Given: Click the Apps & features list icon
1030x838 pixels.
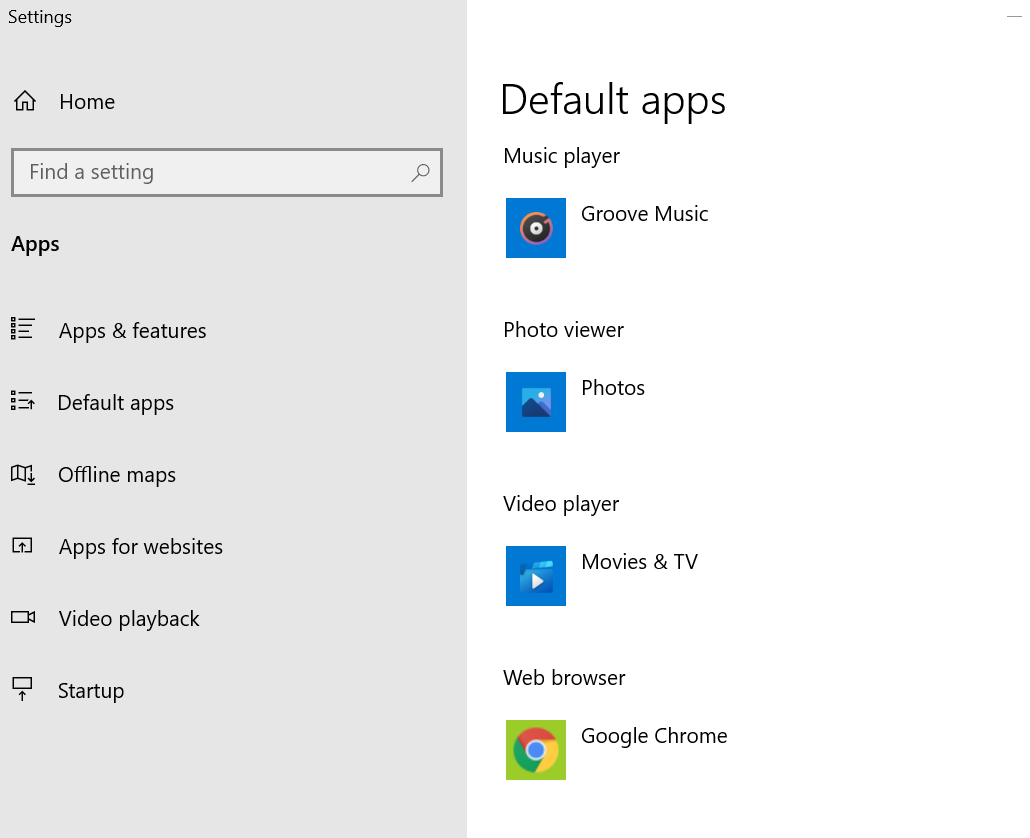Looking at the screenshot, I should point(22,328).
